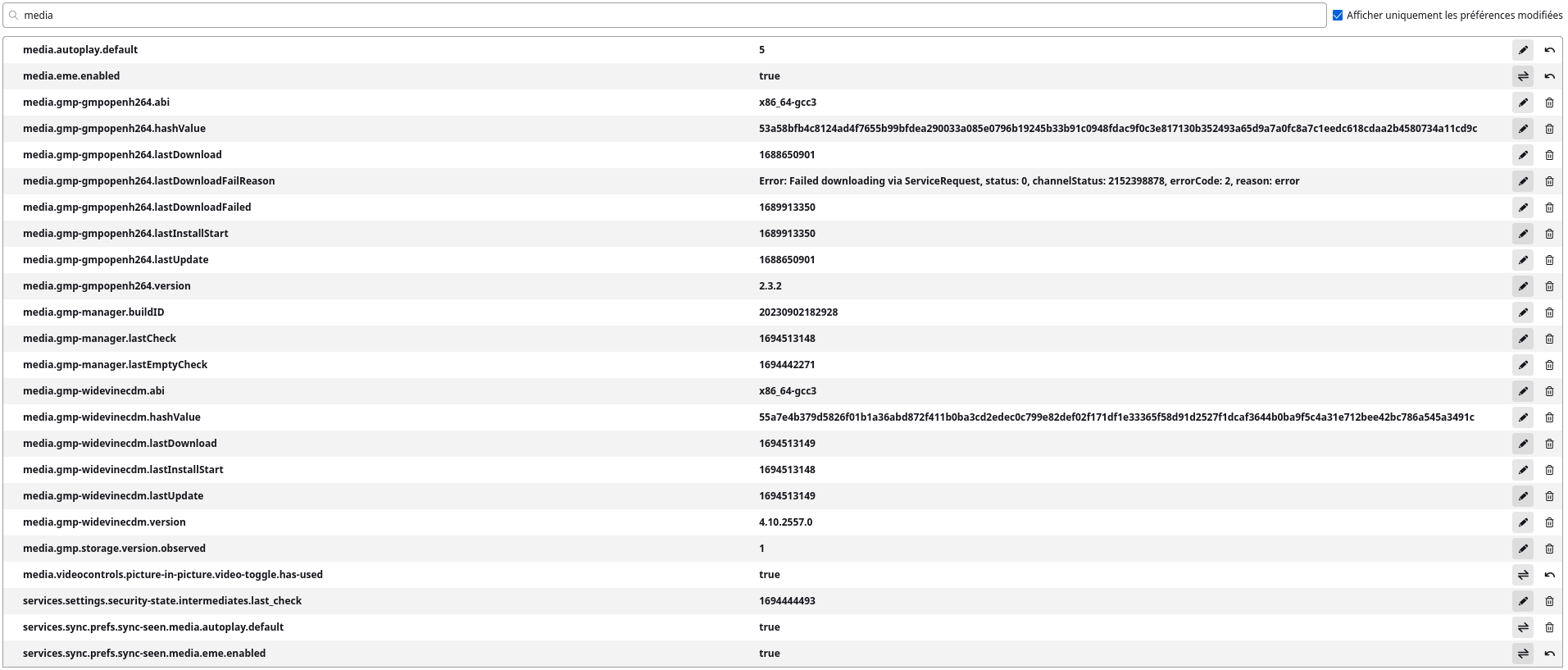1568x670 pixels.
Task: Select the media.gmp-manager.lastCheck preference name
Action: click(99, 339)
